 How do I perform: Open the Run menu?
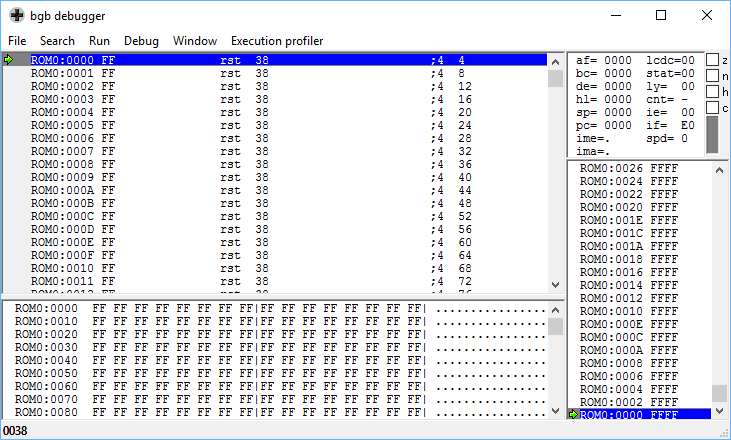[99, 41]
